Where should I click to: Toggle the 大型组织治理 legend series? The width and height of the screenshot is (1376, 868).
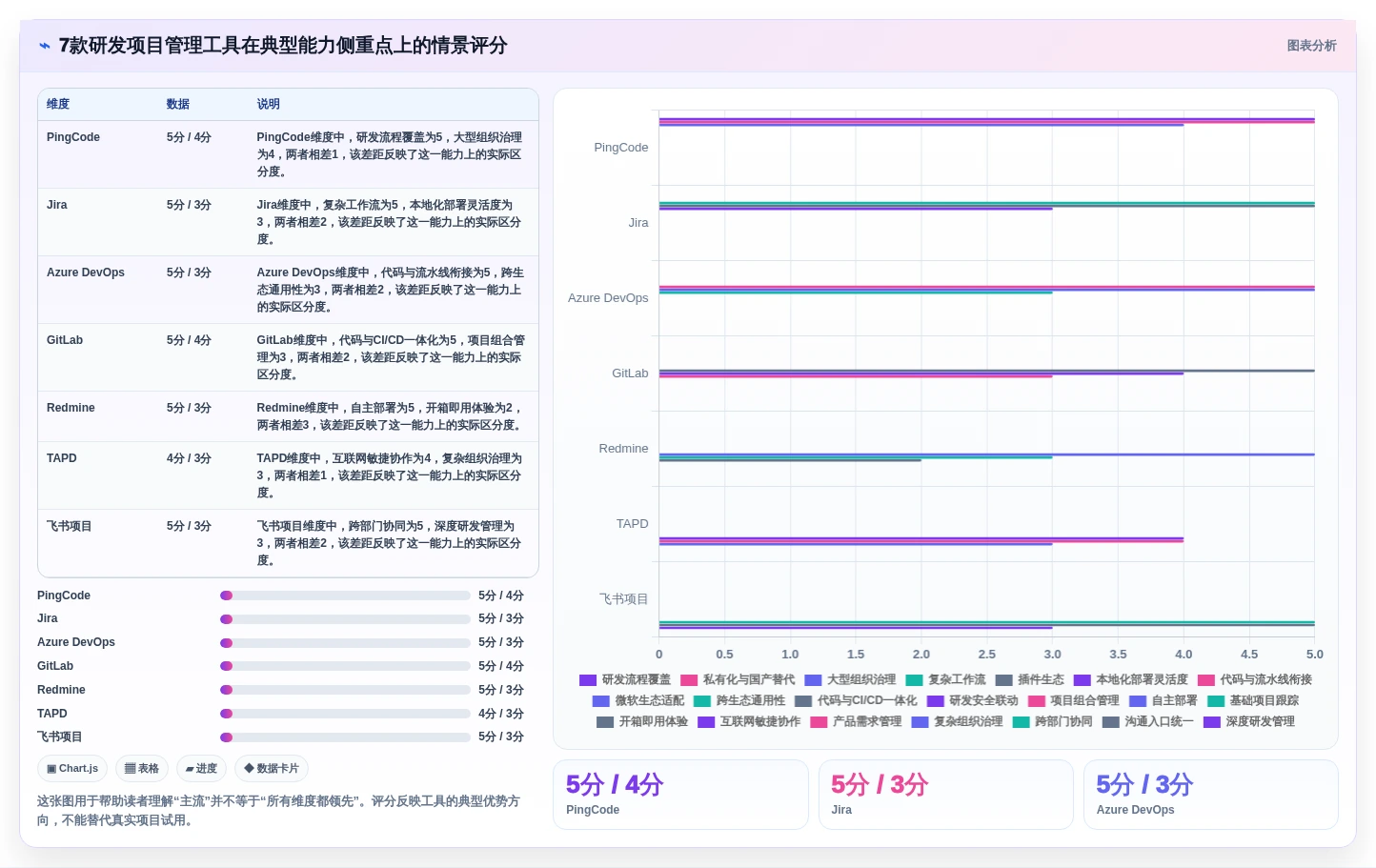click(850, 680)
